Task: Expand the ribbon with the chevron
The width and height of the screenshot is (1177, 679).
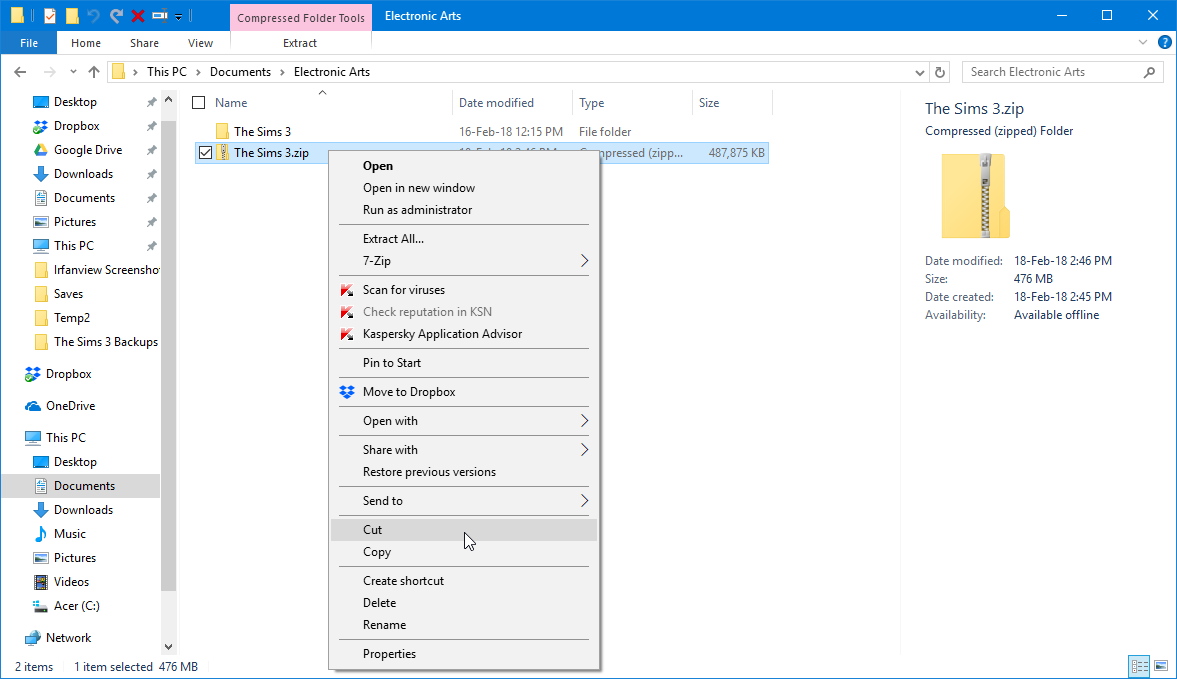Action: (x=1142, y=43)
